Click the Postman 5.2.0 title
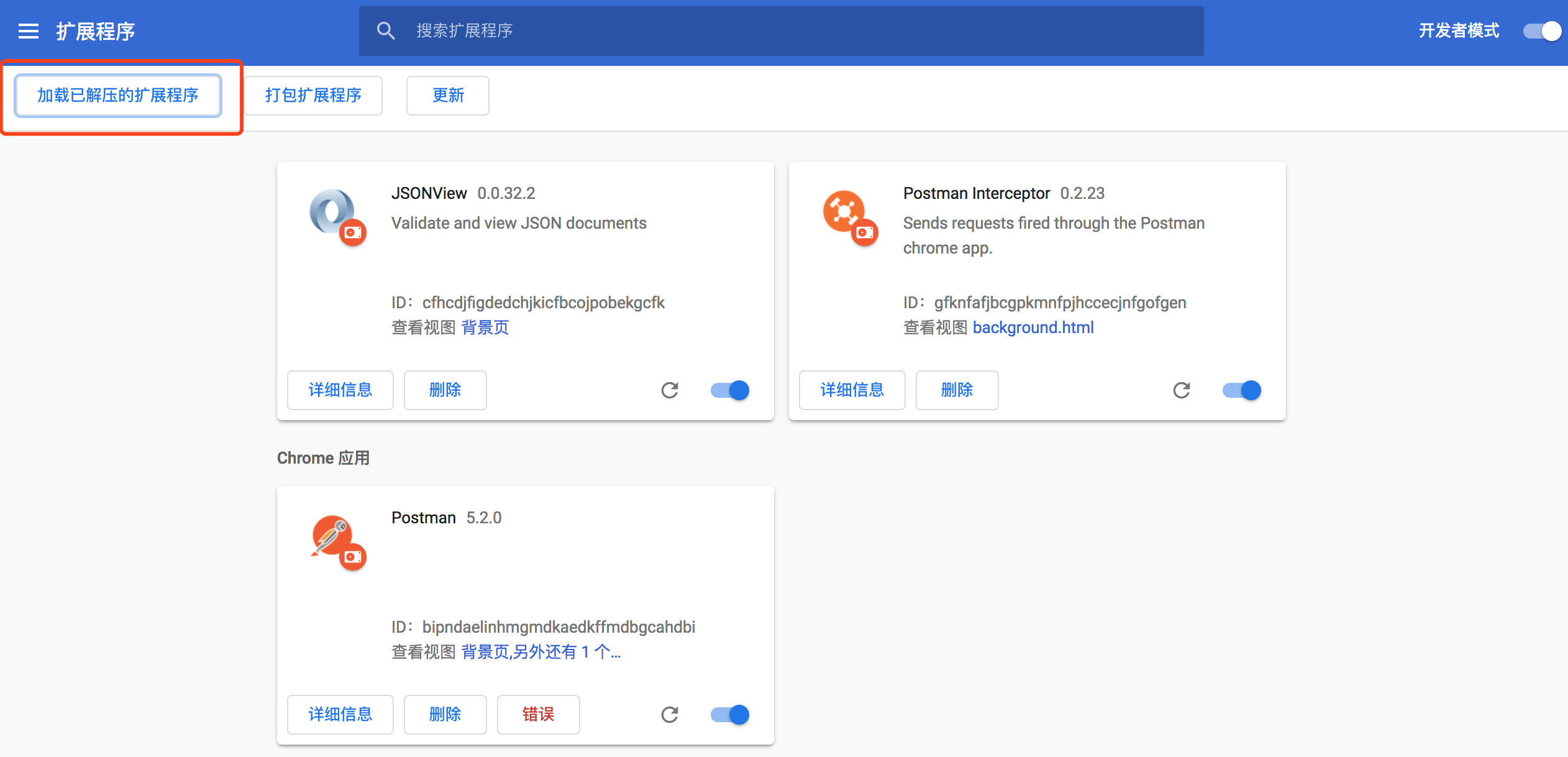This screenshot has height=757, width=1568. 446,518
